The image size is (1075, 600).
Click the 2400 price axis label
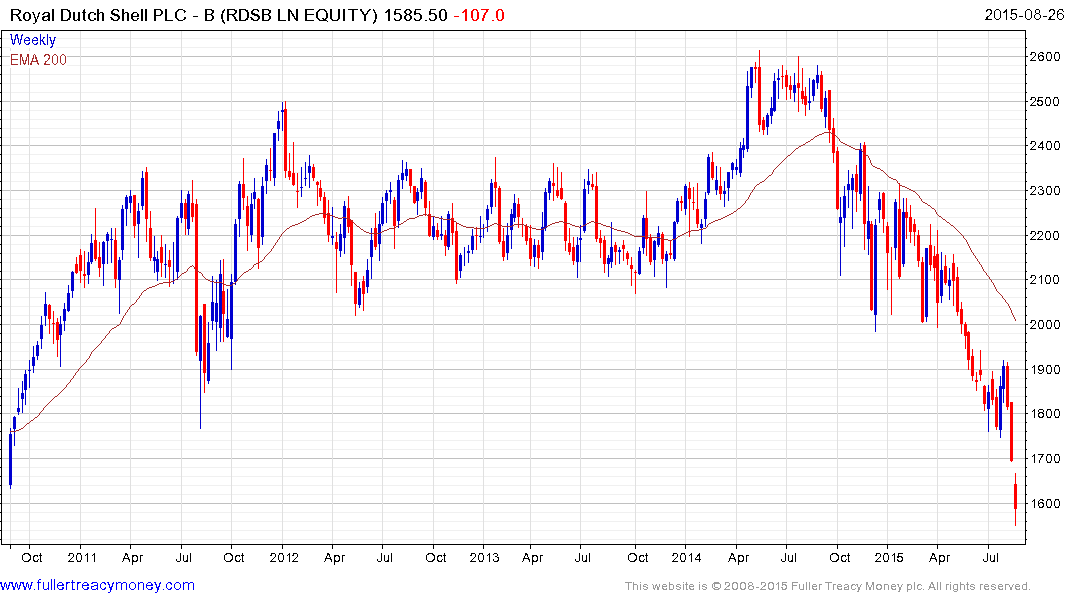tap(1045, 146)
